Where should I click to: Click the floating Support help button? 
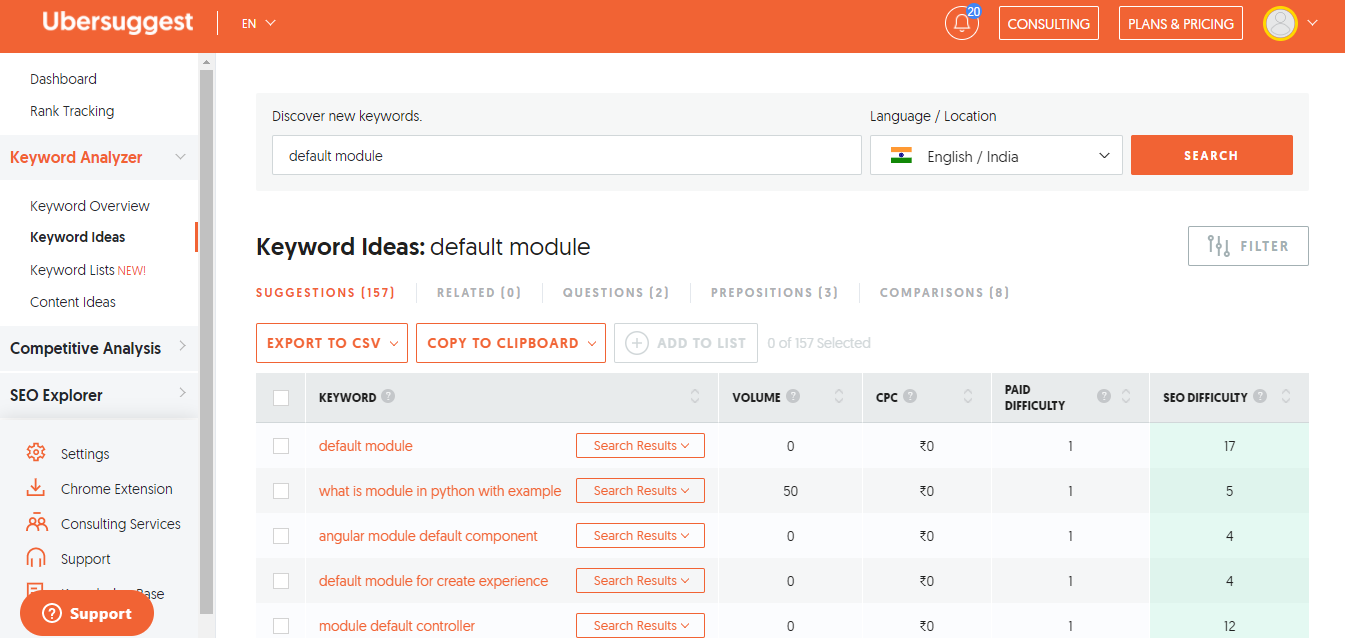pyautogui.click(x=86, y=612)
